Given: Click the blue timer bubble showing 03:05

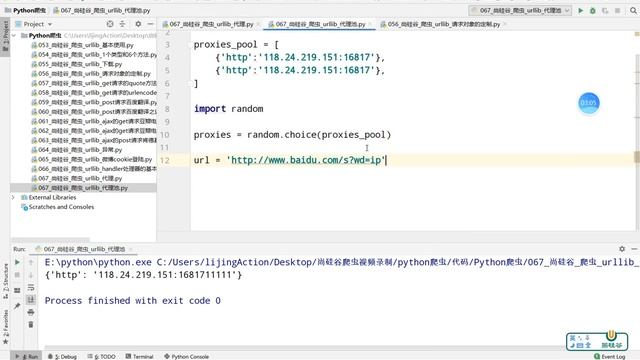Looking at the screenshot, I should (x=589, y=103).
